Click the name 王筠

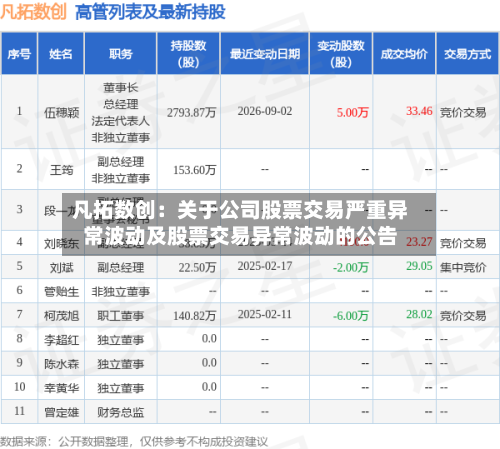coord(61,170)
